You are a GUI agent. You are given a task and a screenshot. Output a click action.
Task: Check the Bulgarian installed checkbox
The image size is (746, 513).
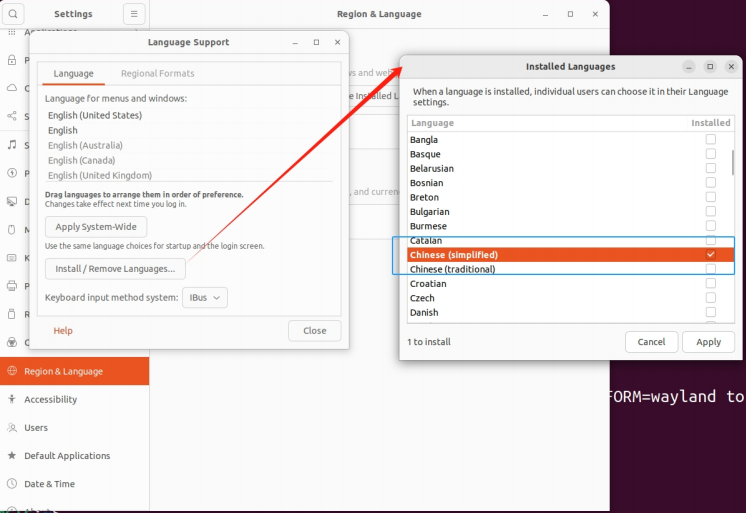[x=710, y=211]
